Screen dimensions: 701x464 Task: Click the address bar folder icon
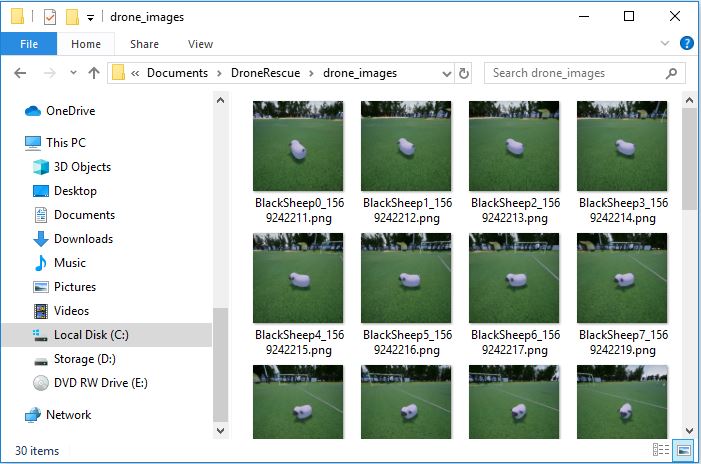[118, 72]
